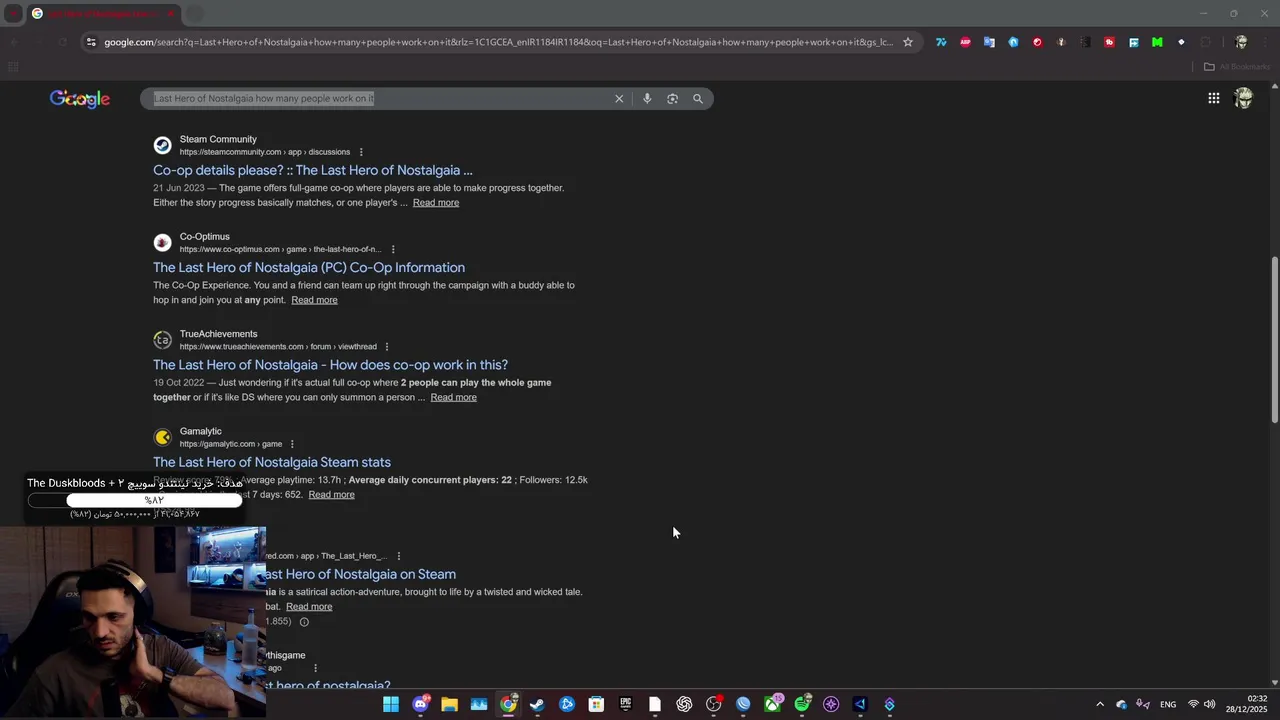Click the page vertical scrollbar thumb

pyautogui.click(x=1274, y=340)
